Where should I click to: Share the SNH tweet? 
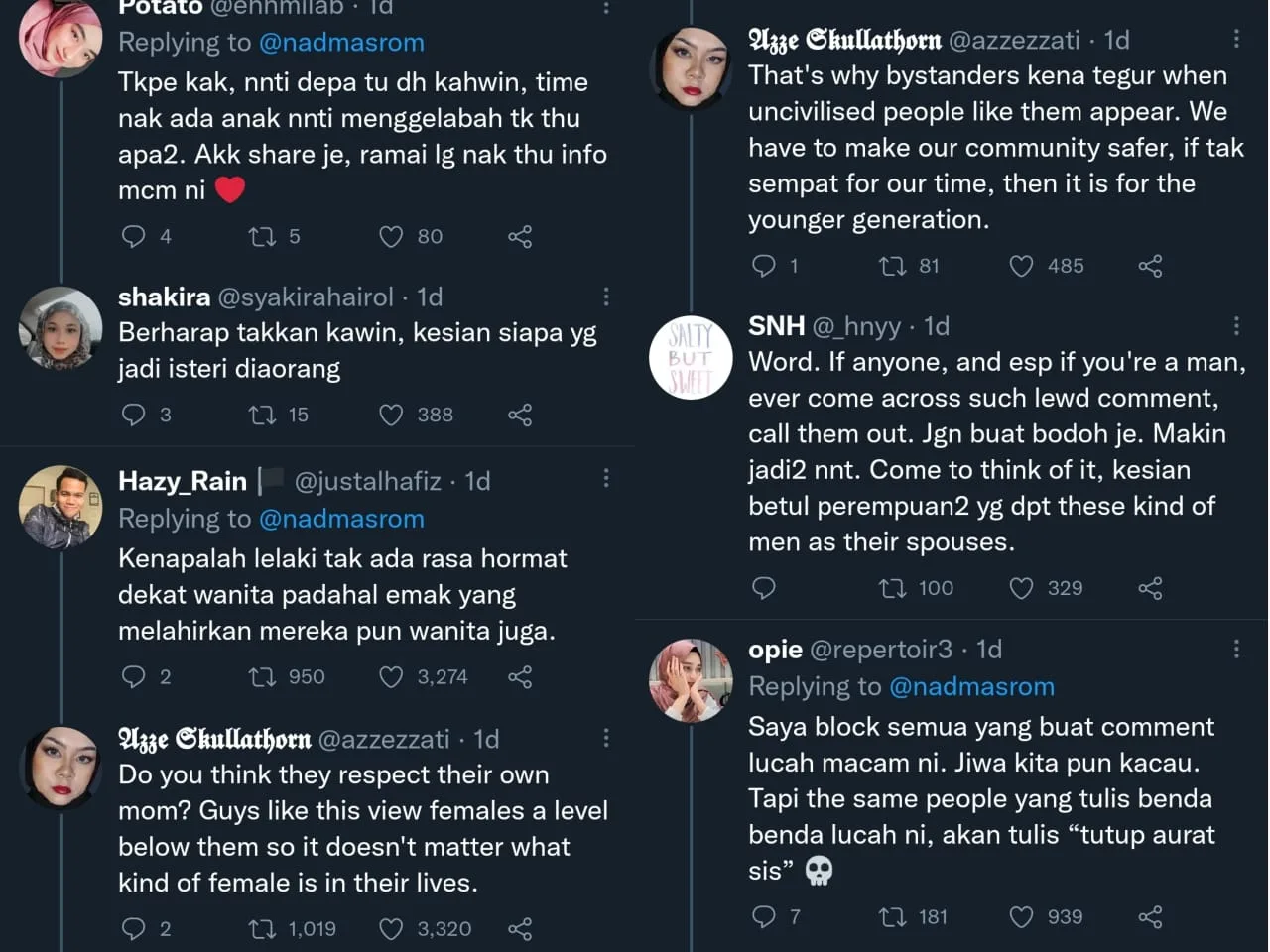(1150, 588)
